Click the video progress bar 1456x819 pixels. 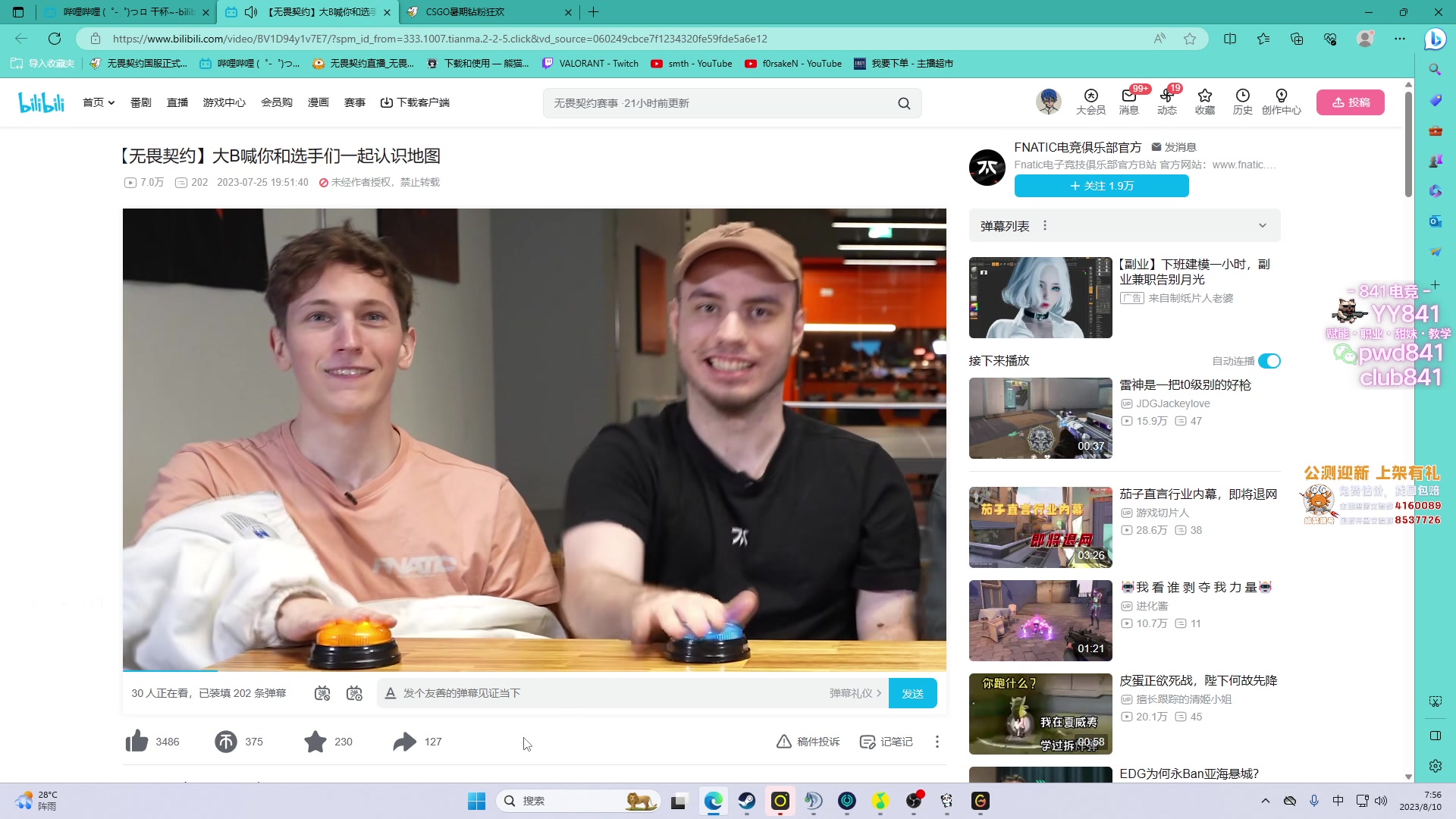tap(531, 670)
